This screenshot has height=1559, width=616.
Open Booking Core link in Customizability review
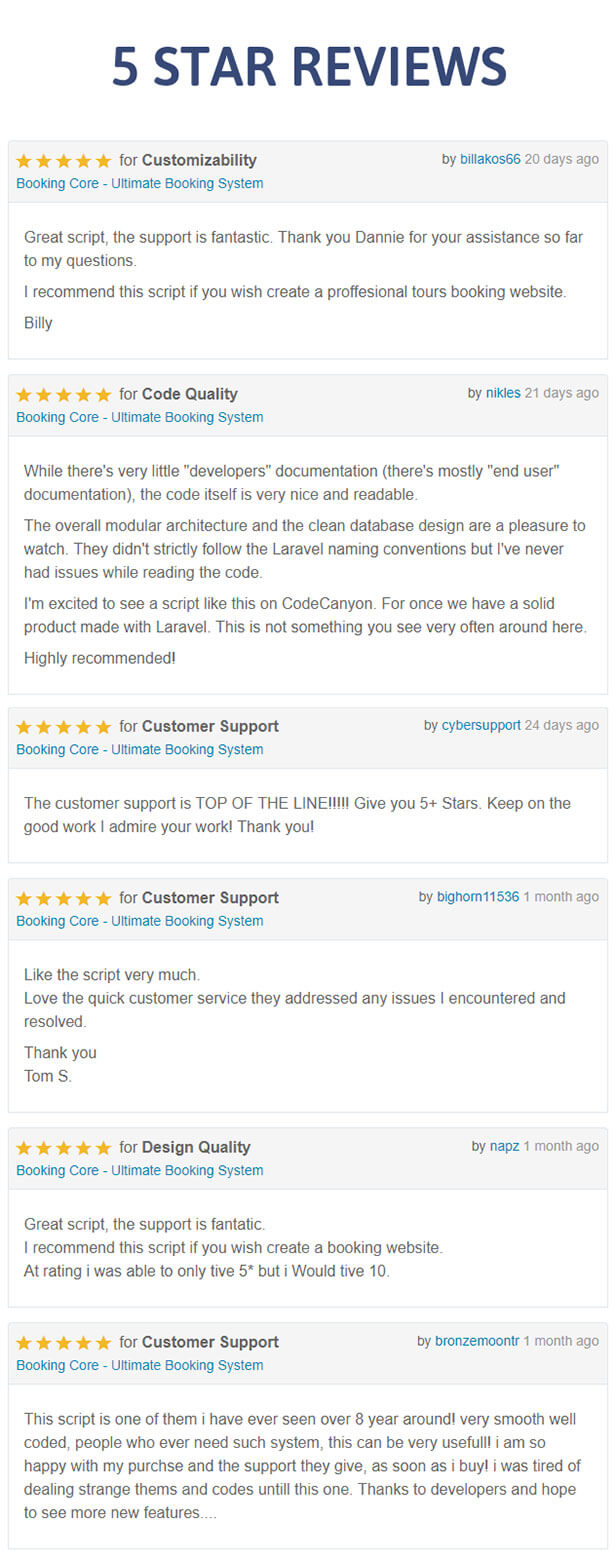point(140,184)
